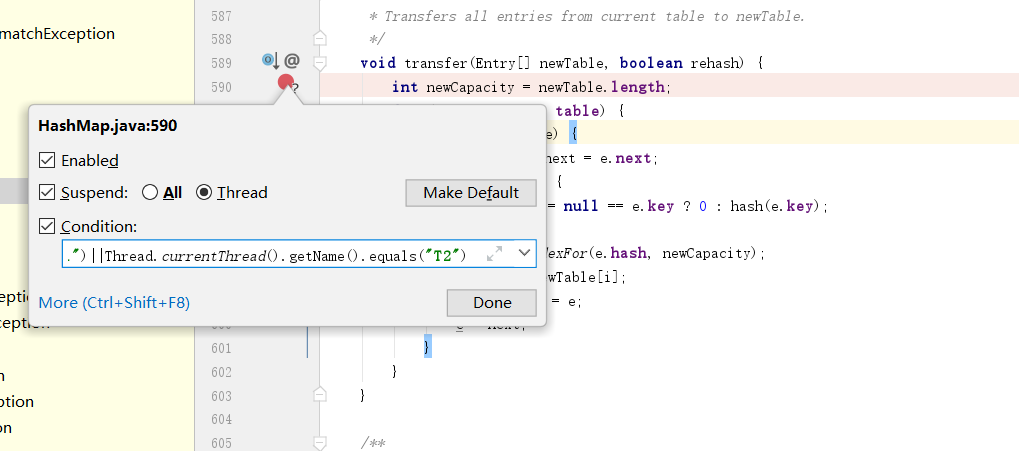This screenshot has width=1019, height=451.
Task: Collapse the transfer method fold on line 589
Action: [320, 62]
